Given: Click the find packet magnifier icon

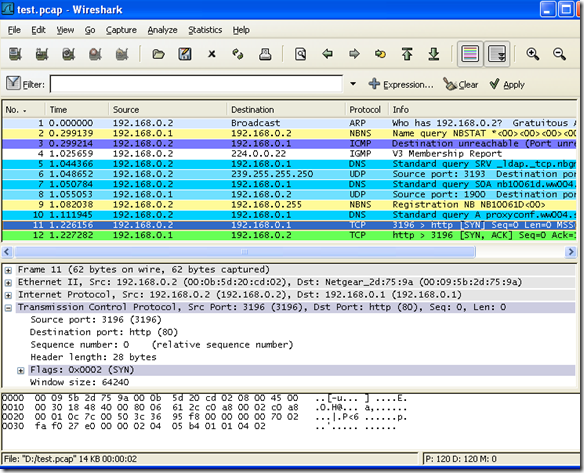Looking at the screenshot, I should pyautogui.click(x=301, y=54).
